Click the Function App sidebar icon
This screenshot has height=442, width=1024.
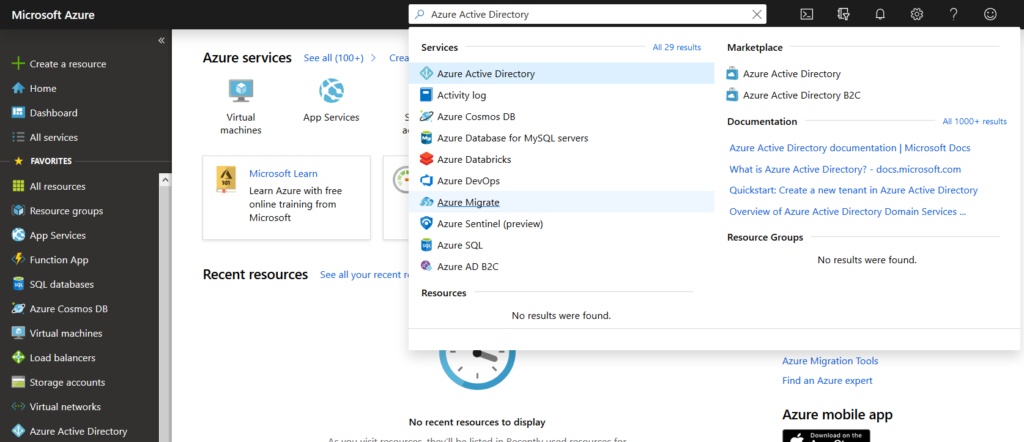[18, 260]
